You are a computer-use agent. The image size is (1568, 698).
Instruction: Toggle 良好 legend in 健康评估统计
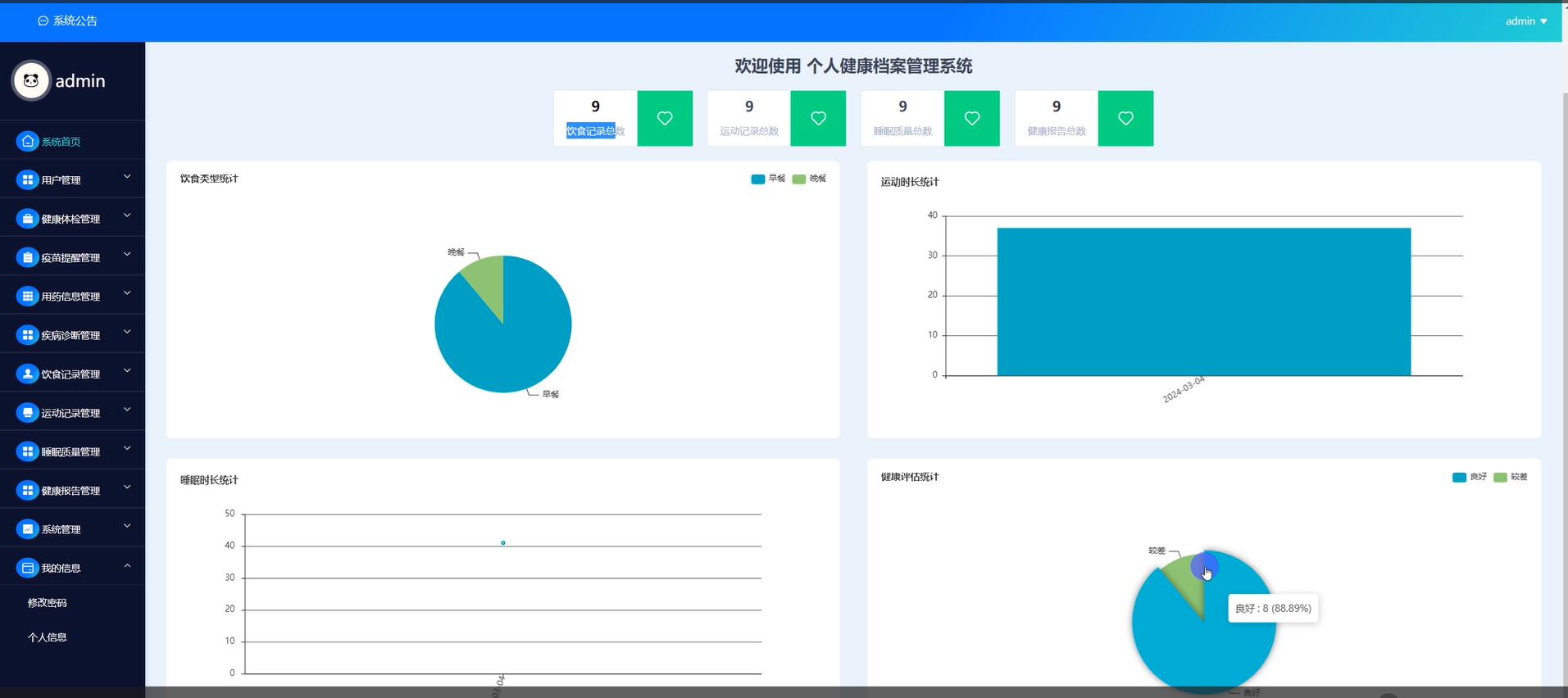coord(1470,477)
